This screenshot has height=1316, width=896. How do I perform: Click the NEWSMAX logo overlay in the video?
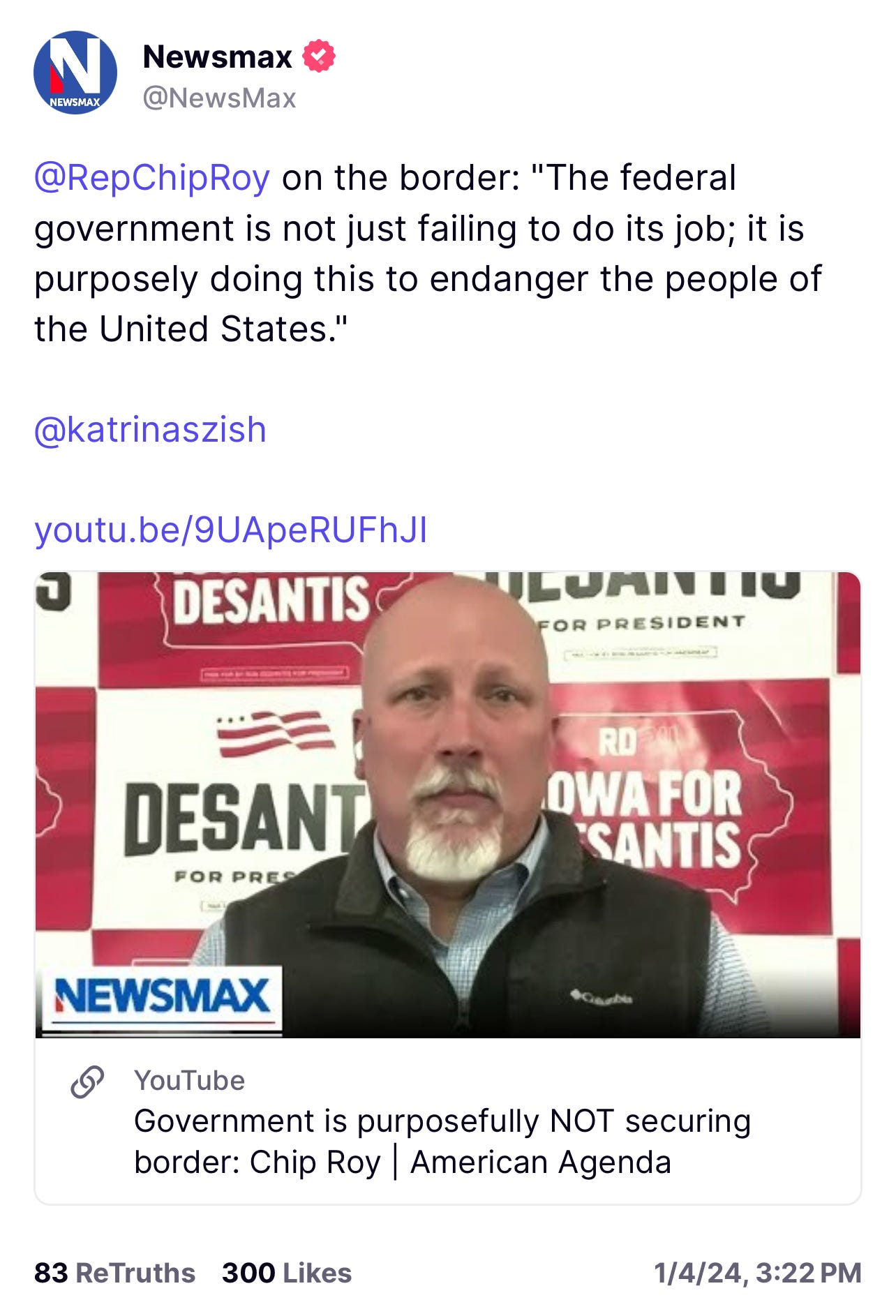pyautogui.click(x=162, y=998)
